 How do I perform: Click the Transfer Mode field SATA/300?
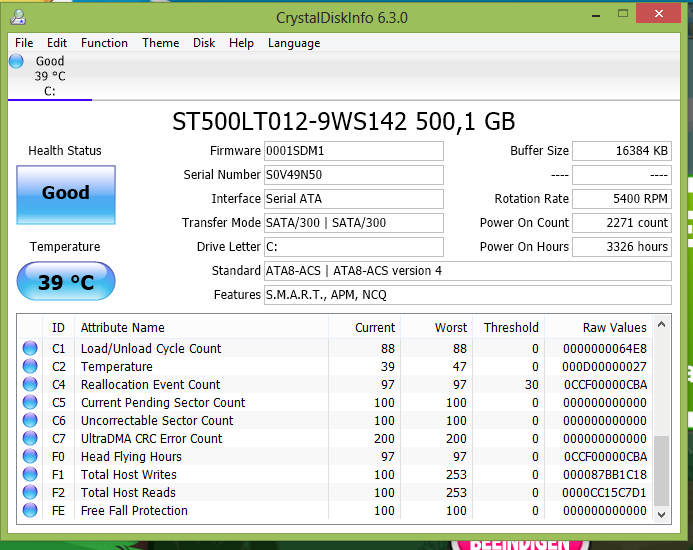(354, 222)
